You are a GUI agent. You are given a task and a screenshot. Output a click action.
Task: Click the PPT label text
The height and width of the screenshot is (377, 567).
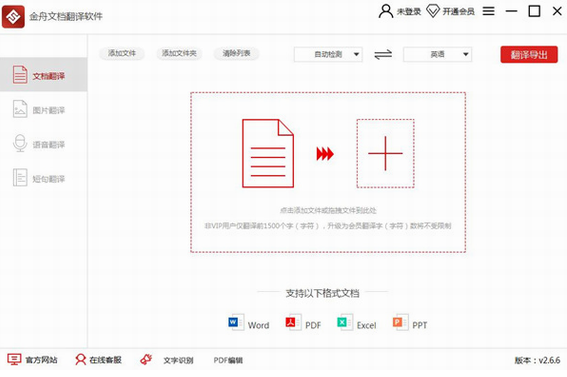[420, 325]
